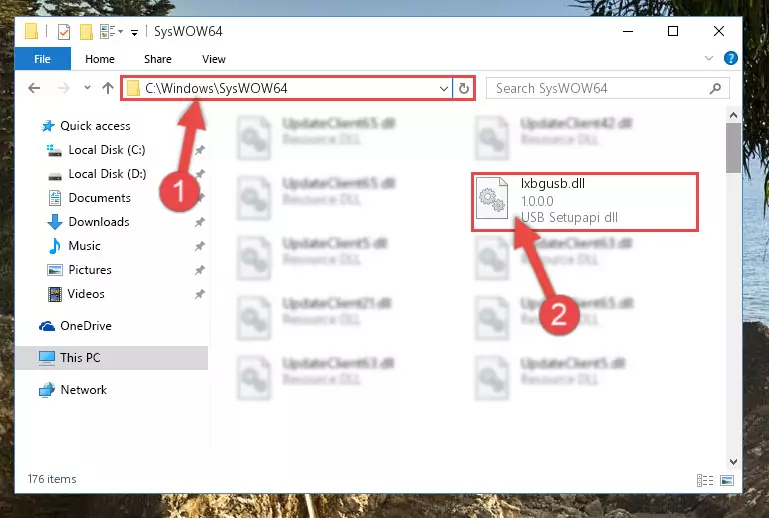Open Local Disk (C:) in sidebar
Image resolution: width=769 pixels, height=518 pixels.
106,150
